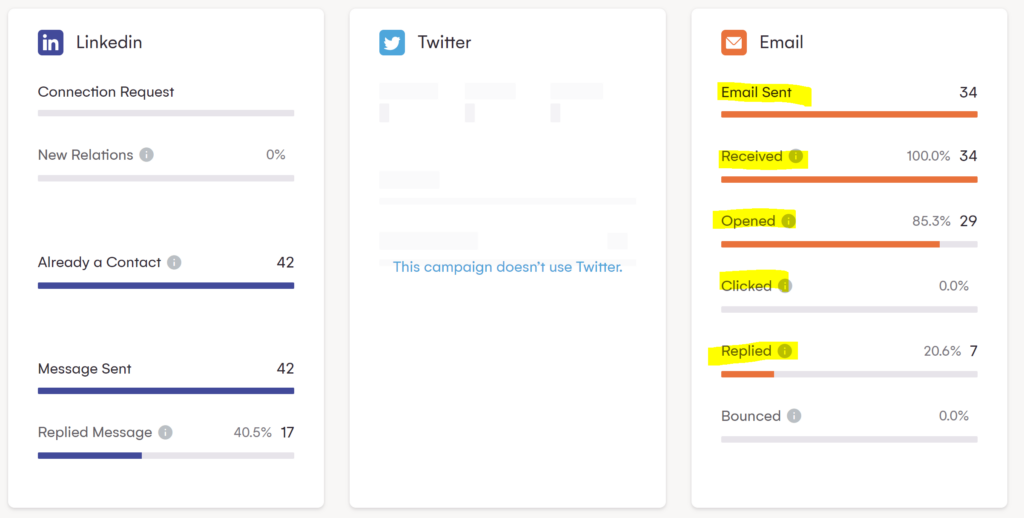
Task: Click the Email replied count of 7
Action: [x=973, y=351]
